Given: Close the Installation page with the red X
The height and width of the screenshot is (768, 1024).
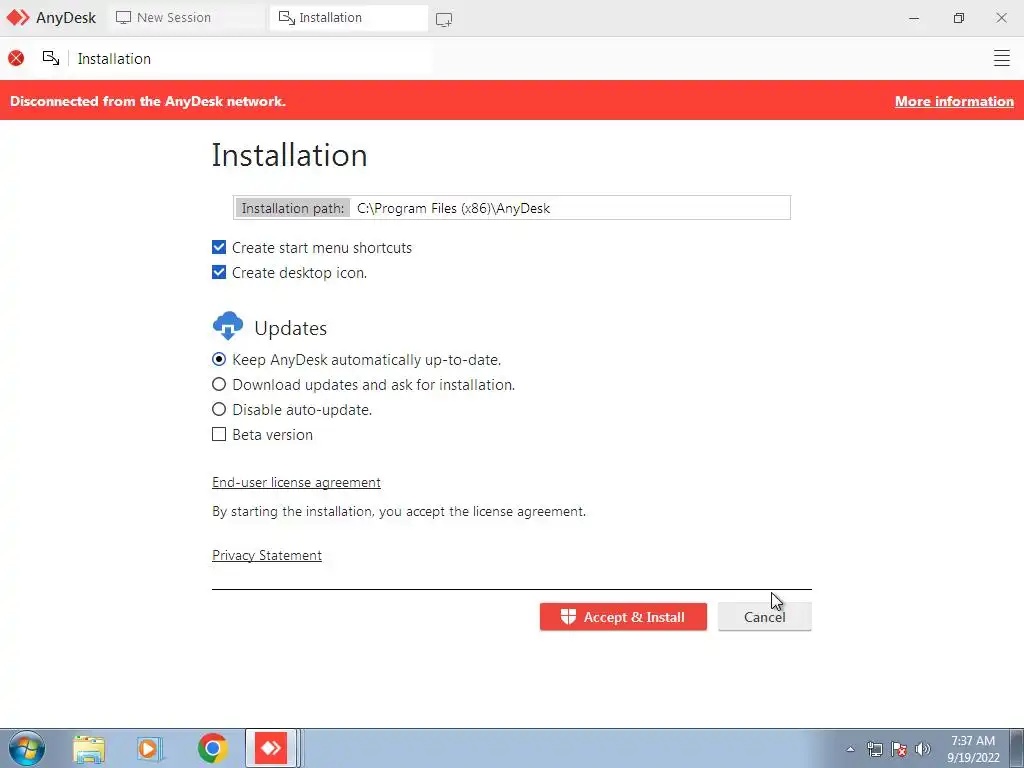Looking at the screenshot, I should pyautogui.click(x=16, y=58).
